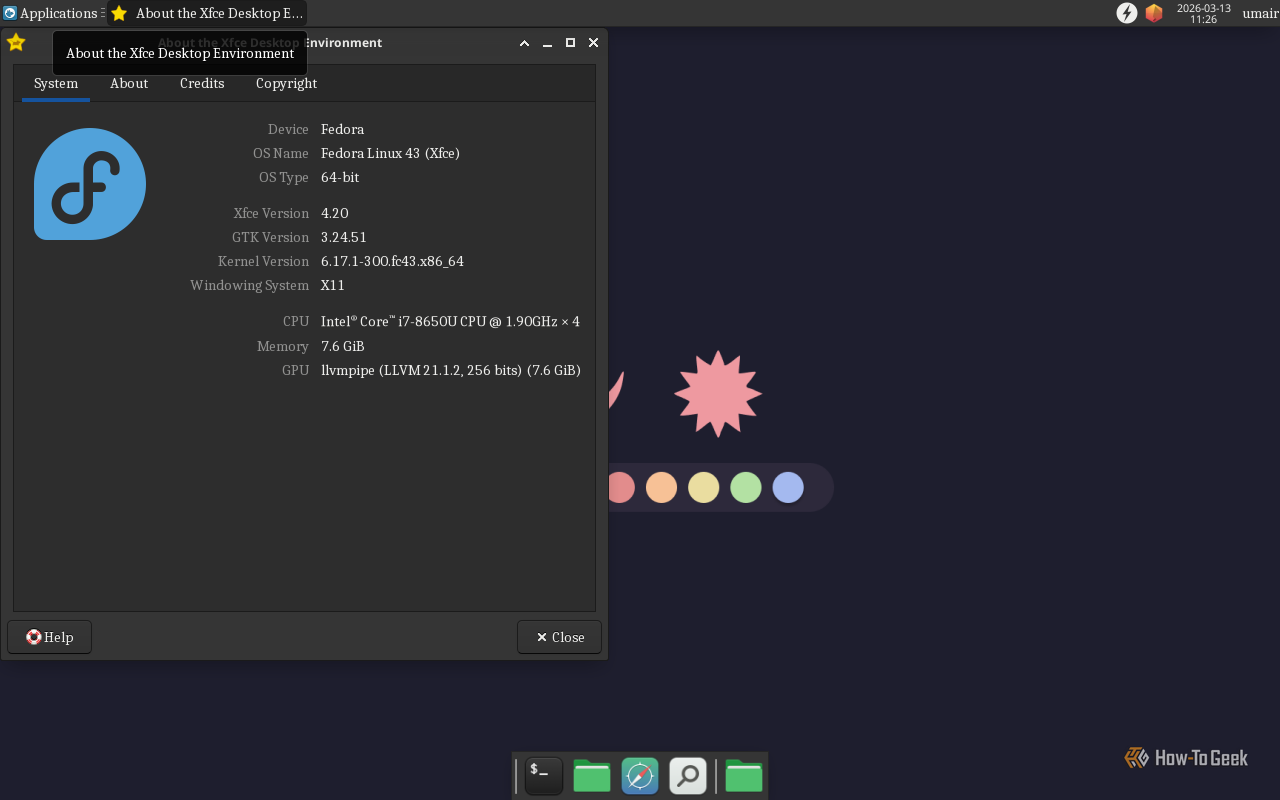The width and height of the screenshot is (1280, 800).
Task: Select the llvmpipe GPU value
Action: (x=451, y=370)
